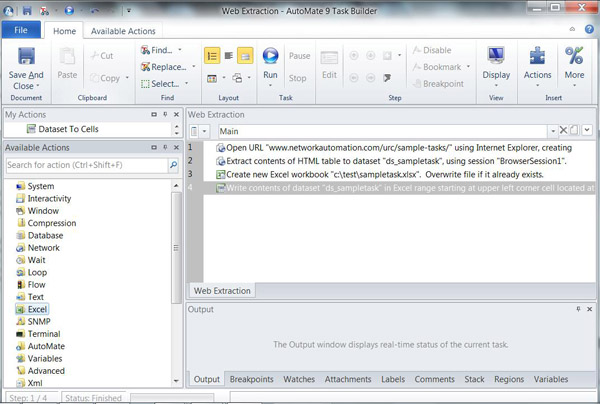This screenshot has height=404, width=600.
Task: Click the Copy button
Action: [x=105, y=78]
